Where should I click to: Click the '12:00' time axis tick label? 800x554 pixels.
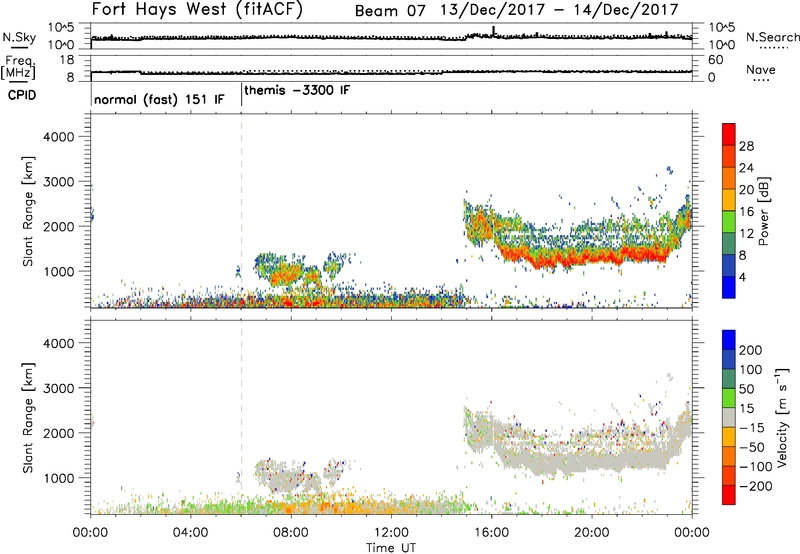(391, 533)
